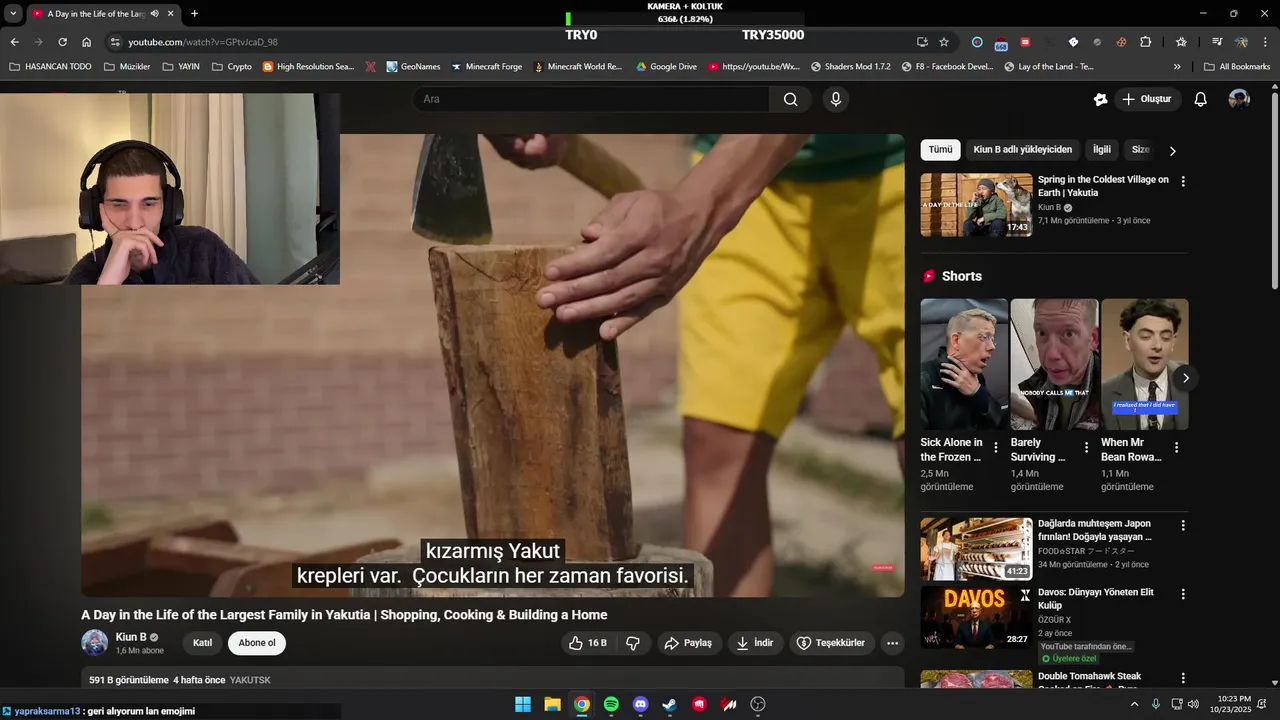Open more actions ellipsis under the video
The height and width of the screenshot is (720, 1280).
pyautogui.click(x=893, y=643)
